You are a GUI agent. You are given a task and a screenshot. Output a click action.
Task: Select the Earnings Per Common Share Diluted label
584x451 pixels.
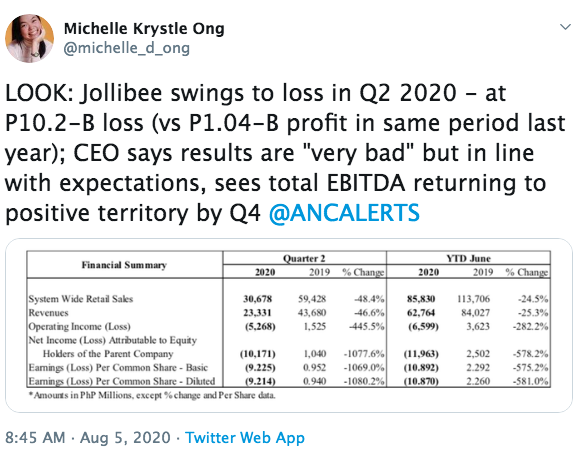point(122,381)
